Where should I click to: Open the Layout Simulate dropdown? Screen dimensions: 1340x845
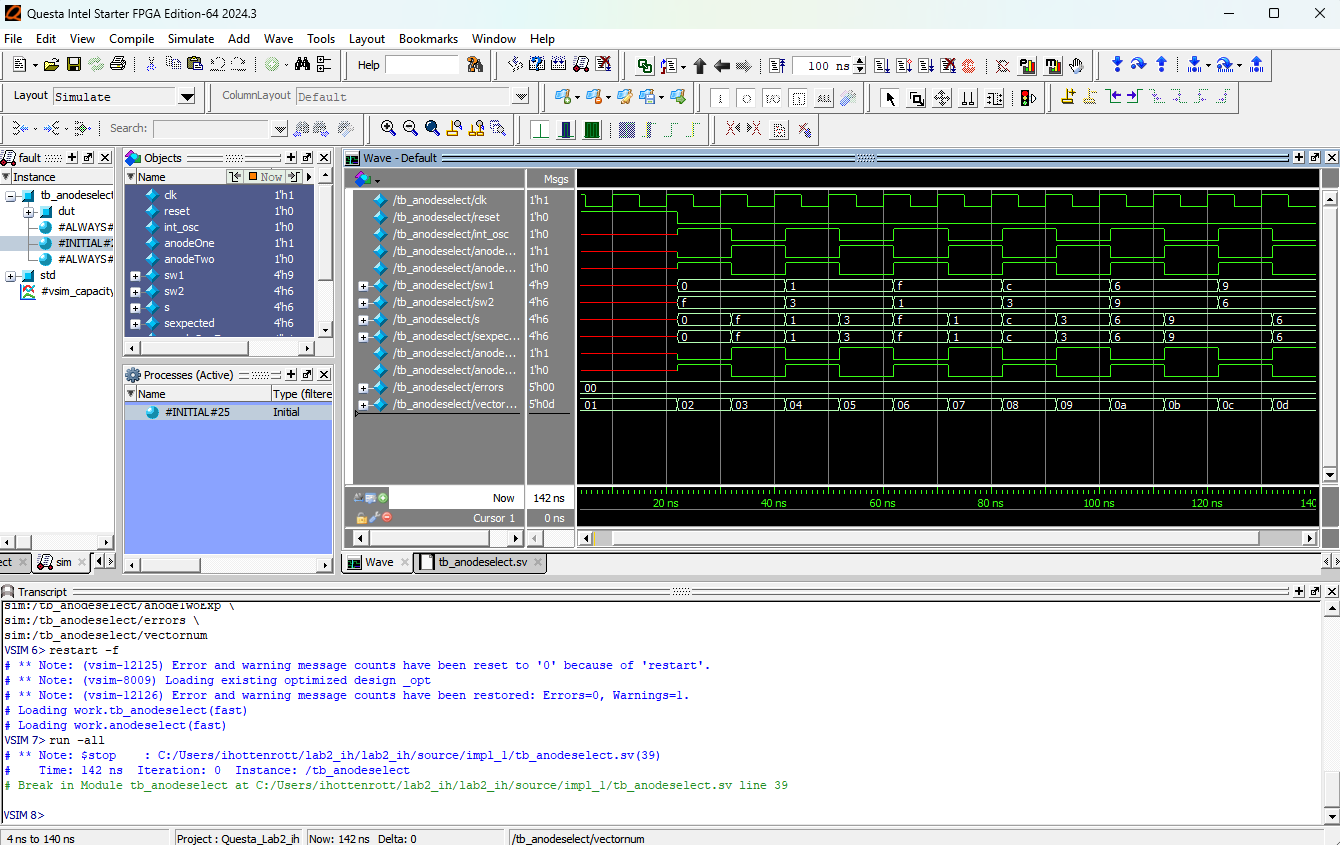187,97
